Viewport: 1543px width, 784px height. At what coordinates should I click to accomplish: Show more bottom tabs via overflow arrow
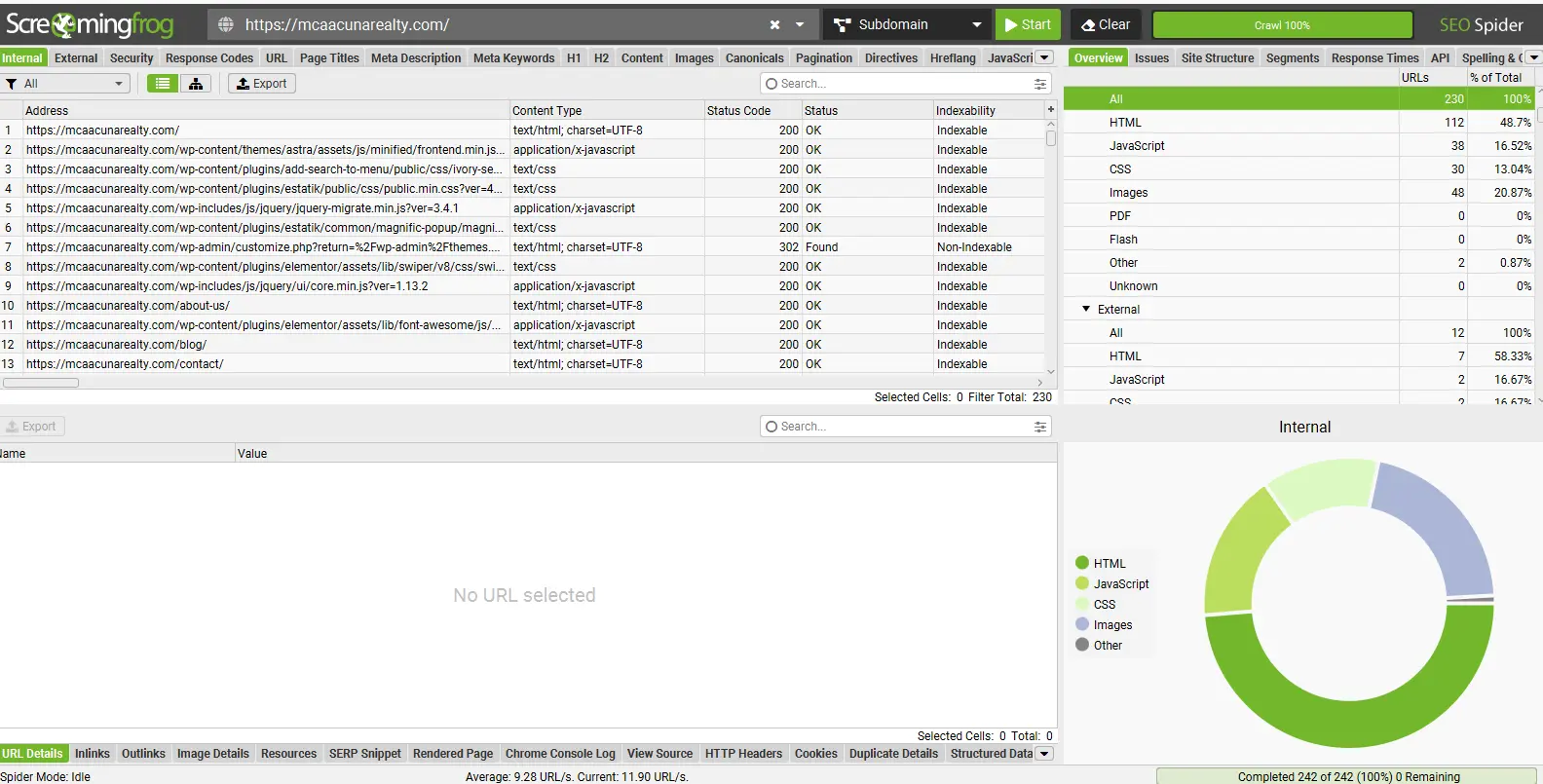tap(1044, 754)
